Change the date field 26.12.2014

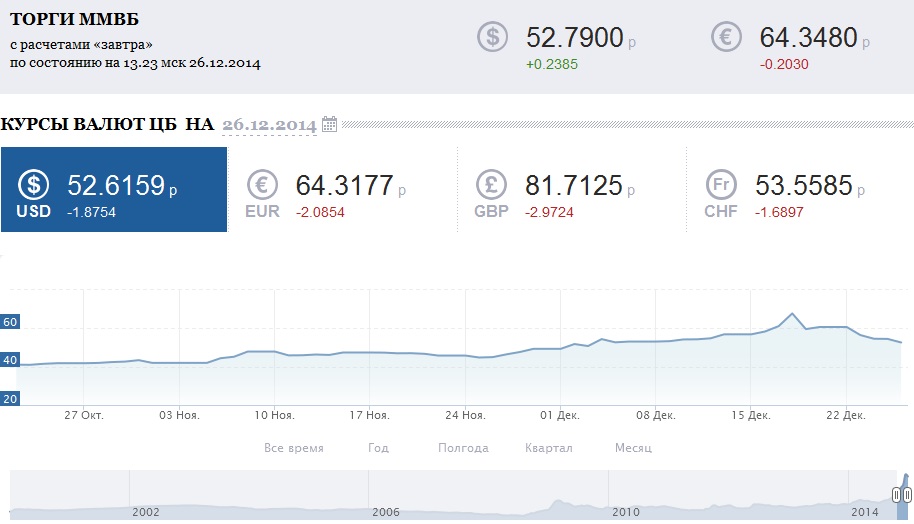[x=269, y=125]
